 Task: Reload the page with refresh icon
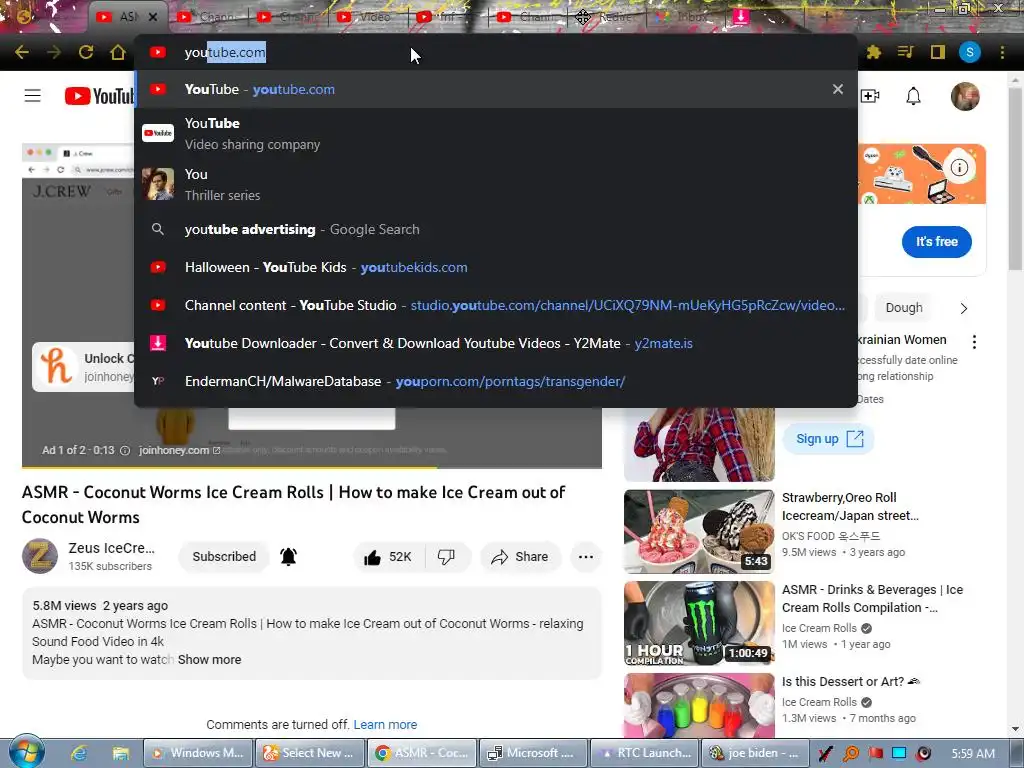click(x=86, y=52)
